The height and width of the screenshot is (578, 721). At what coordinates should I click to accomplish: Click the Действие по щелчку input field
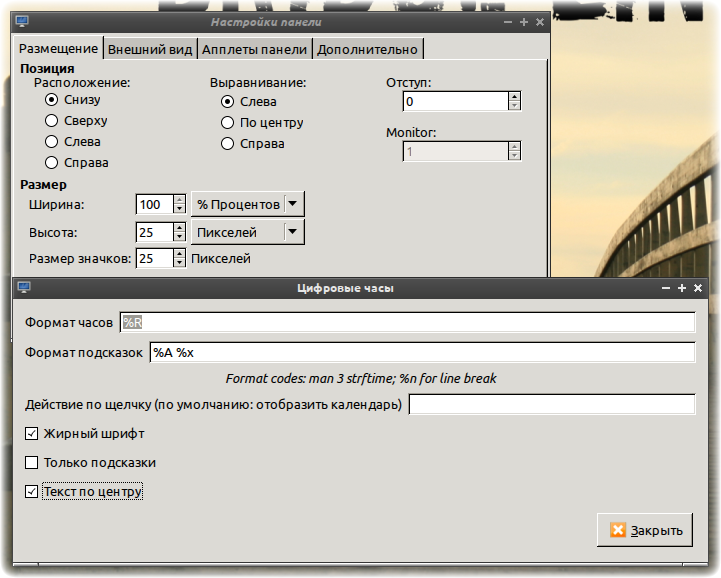pyautogui.click(x=552, y=404)
